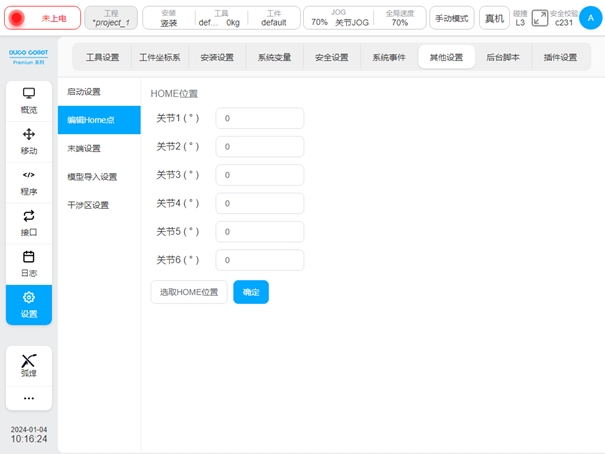Viewport: 605px width, 454px height.
Task: Click the safety checksum icon near c231
Action: pos(540,18)
